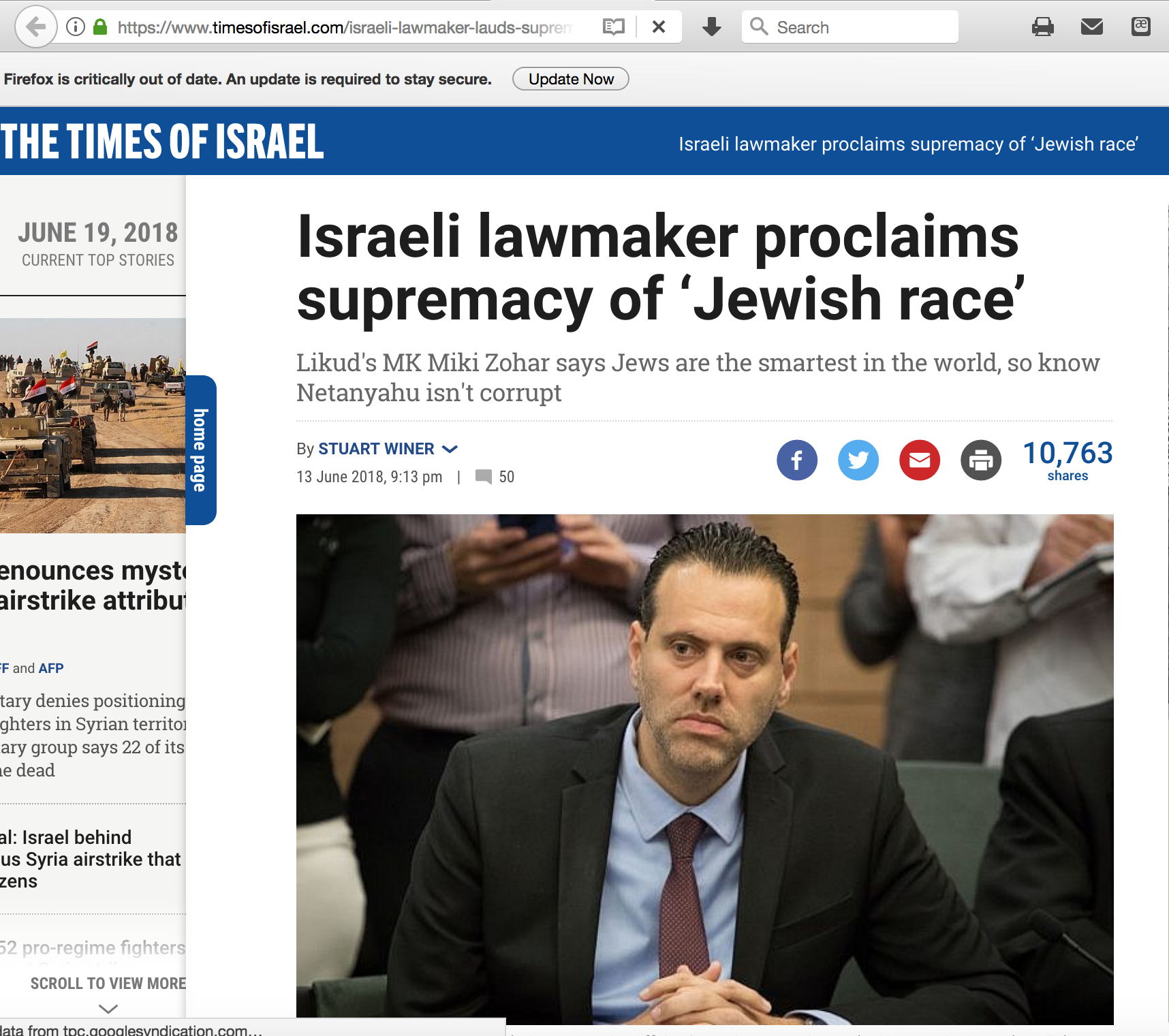Click the green padlock security icon
This screenshot has height=1036, width=1169.
[100, 27]
